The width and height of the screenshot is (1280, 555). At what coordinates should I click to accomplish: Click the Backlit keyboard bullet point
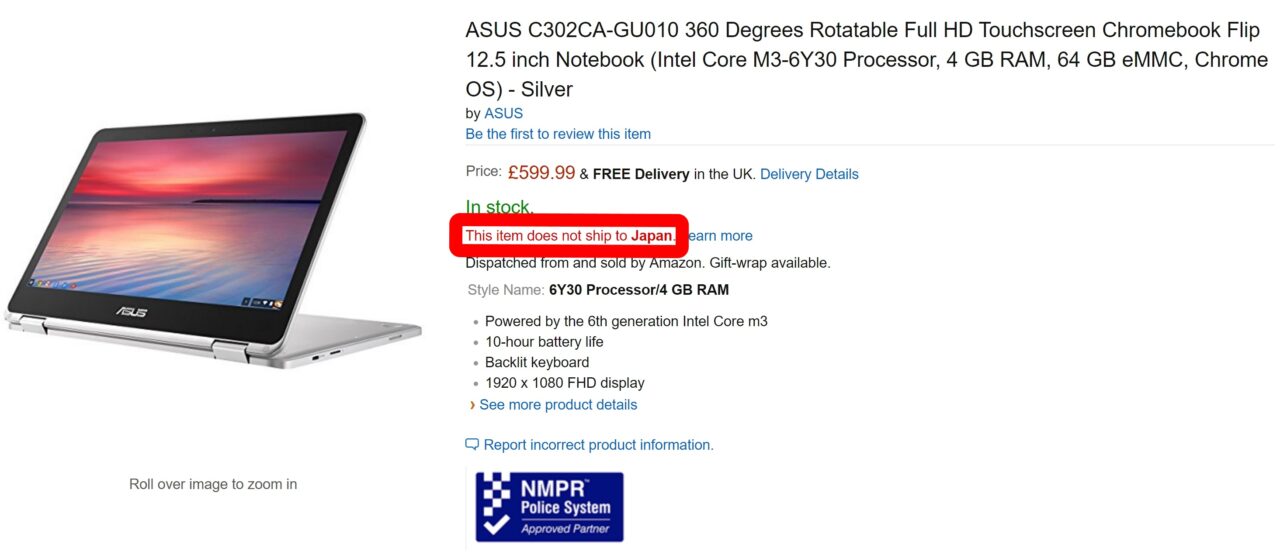[537, 362]
